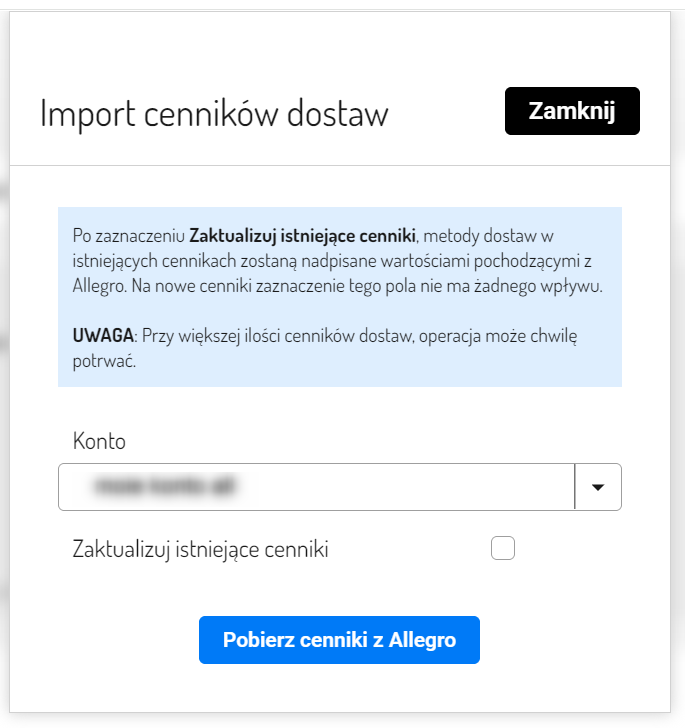Click the blurred account name in Konto
Viewport: 685px width, 728px height.
(x=165, y=486)
